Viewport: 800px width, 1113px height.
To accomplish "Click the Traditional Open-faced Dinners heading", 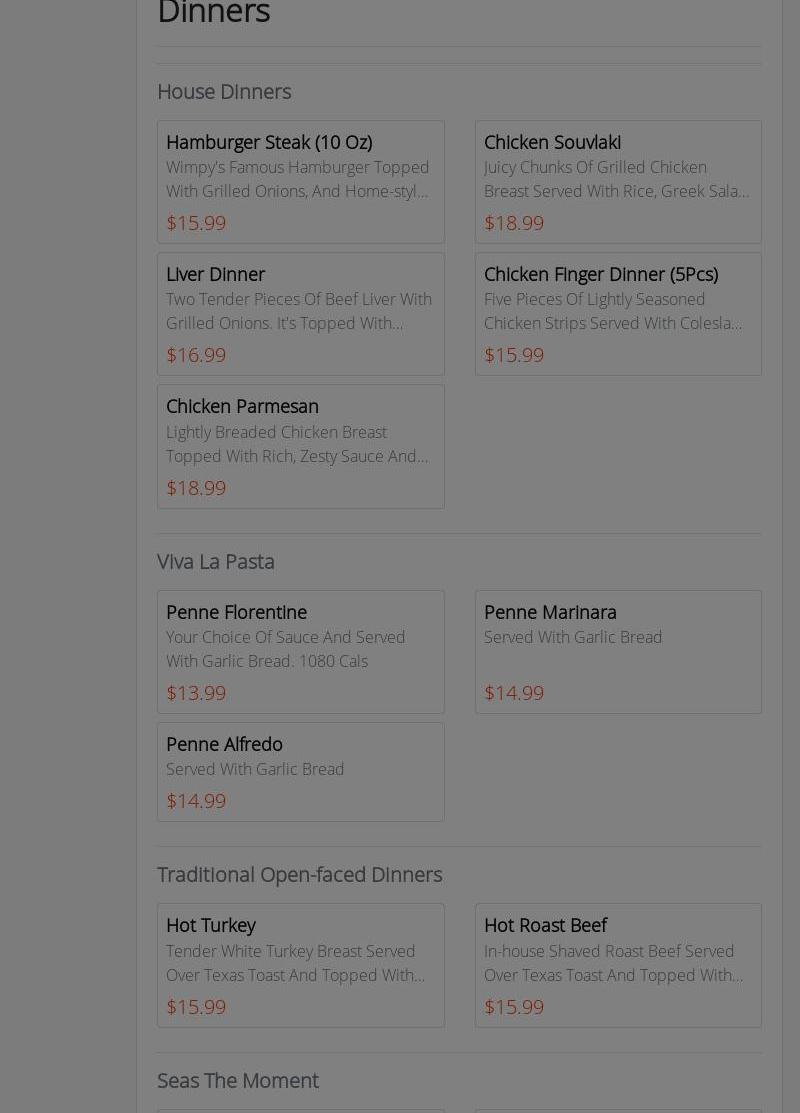I will (299, 874).
